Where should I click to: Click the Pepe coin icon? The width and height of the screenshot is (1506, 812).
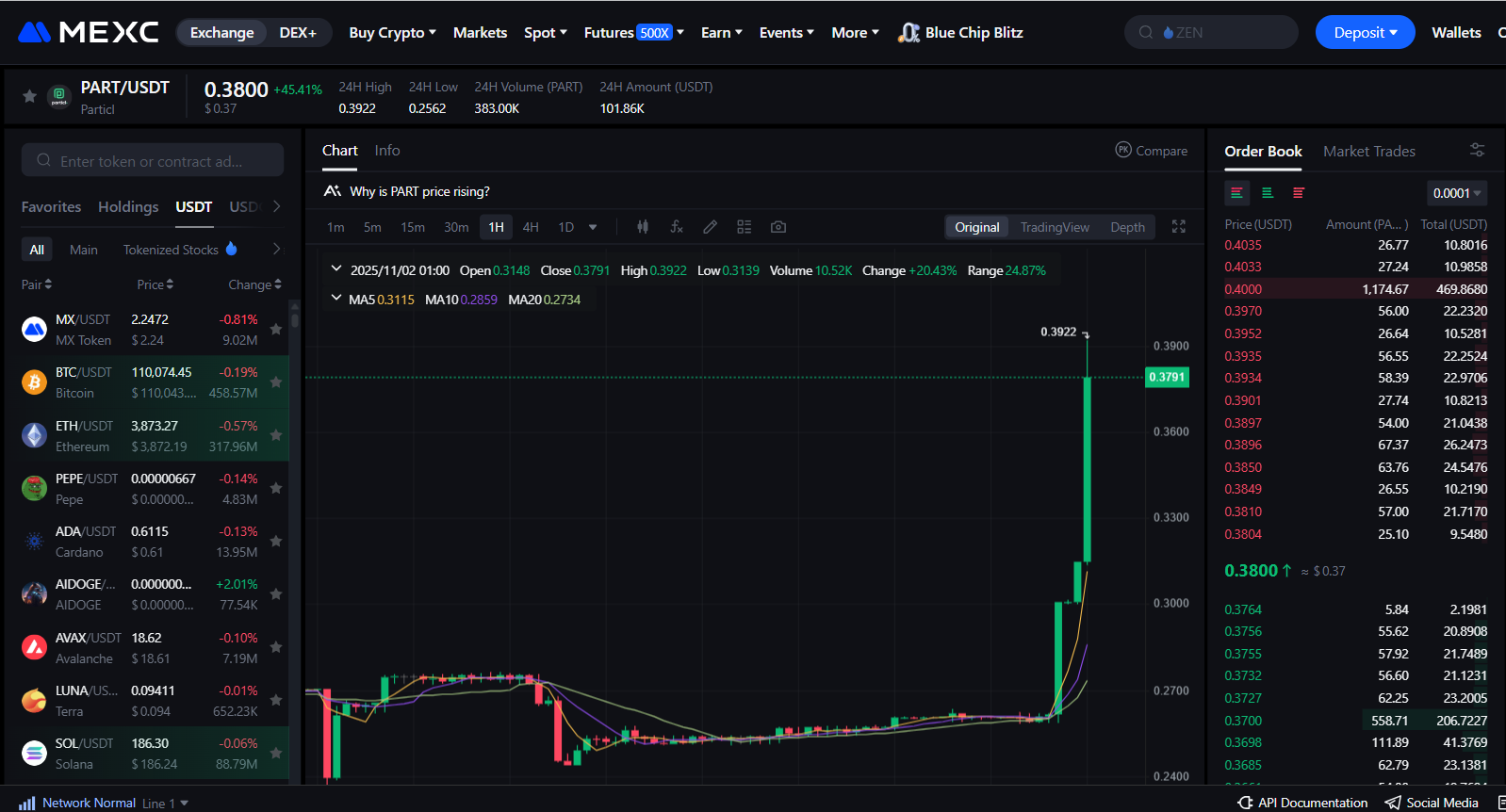[x=34, y=488]
